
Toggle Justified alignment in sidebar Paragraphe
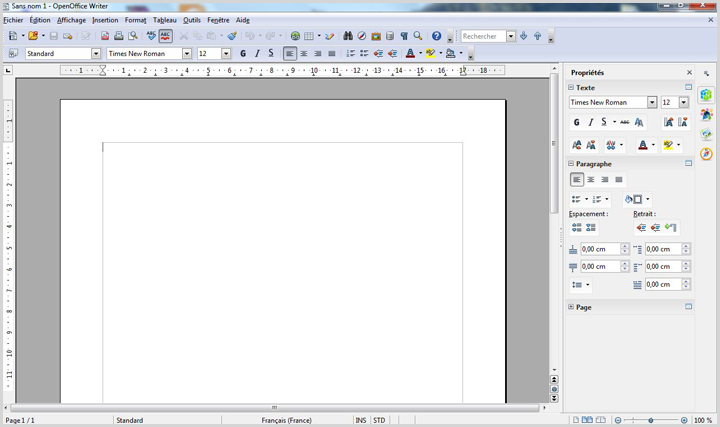(619, 180)
